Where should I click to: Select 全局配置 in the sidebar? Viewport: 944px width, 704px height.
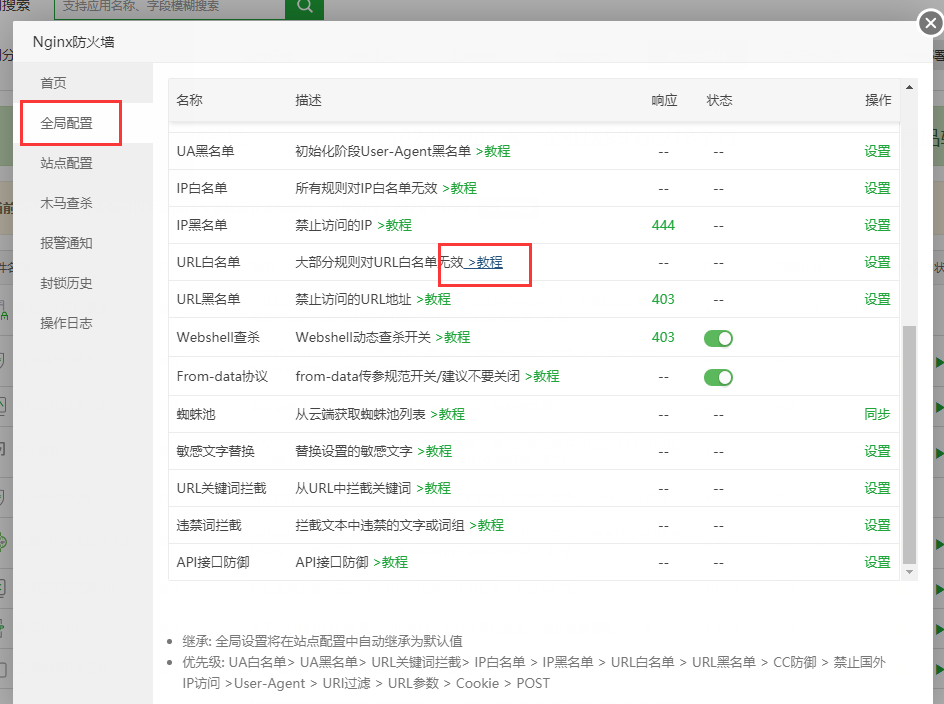tap(66, 123)
